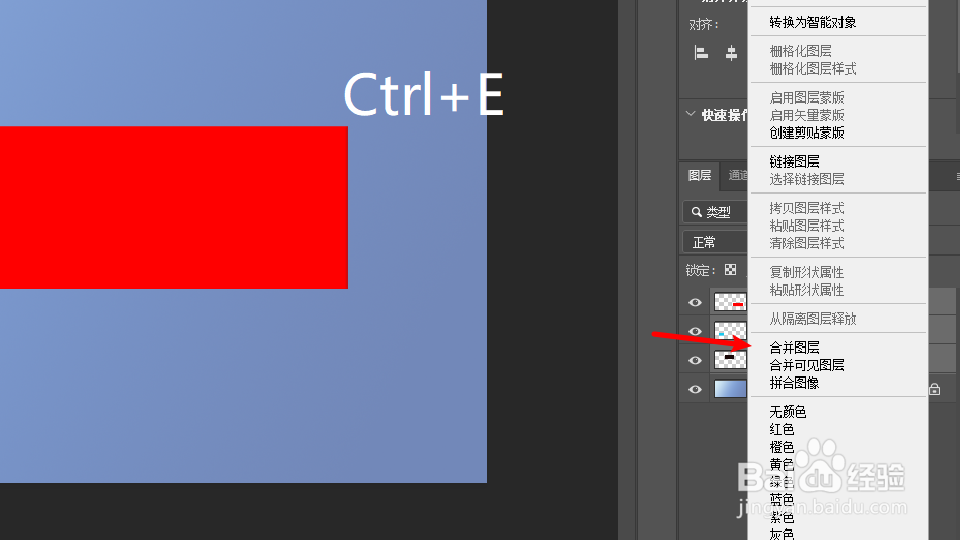This screenshot has width=960, height=540.
Task: Choose 粘贴图层样式 menu item
Action: coord(807,226)
